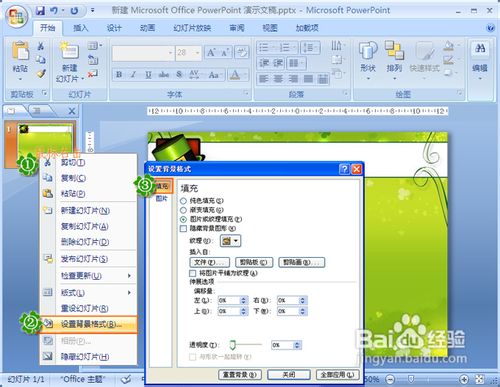Open the Clipboard group dialog launcher
The image size is (500, 387).
click(44, 93)
